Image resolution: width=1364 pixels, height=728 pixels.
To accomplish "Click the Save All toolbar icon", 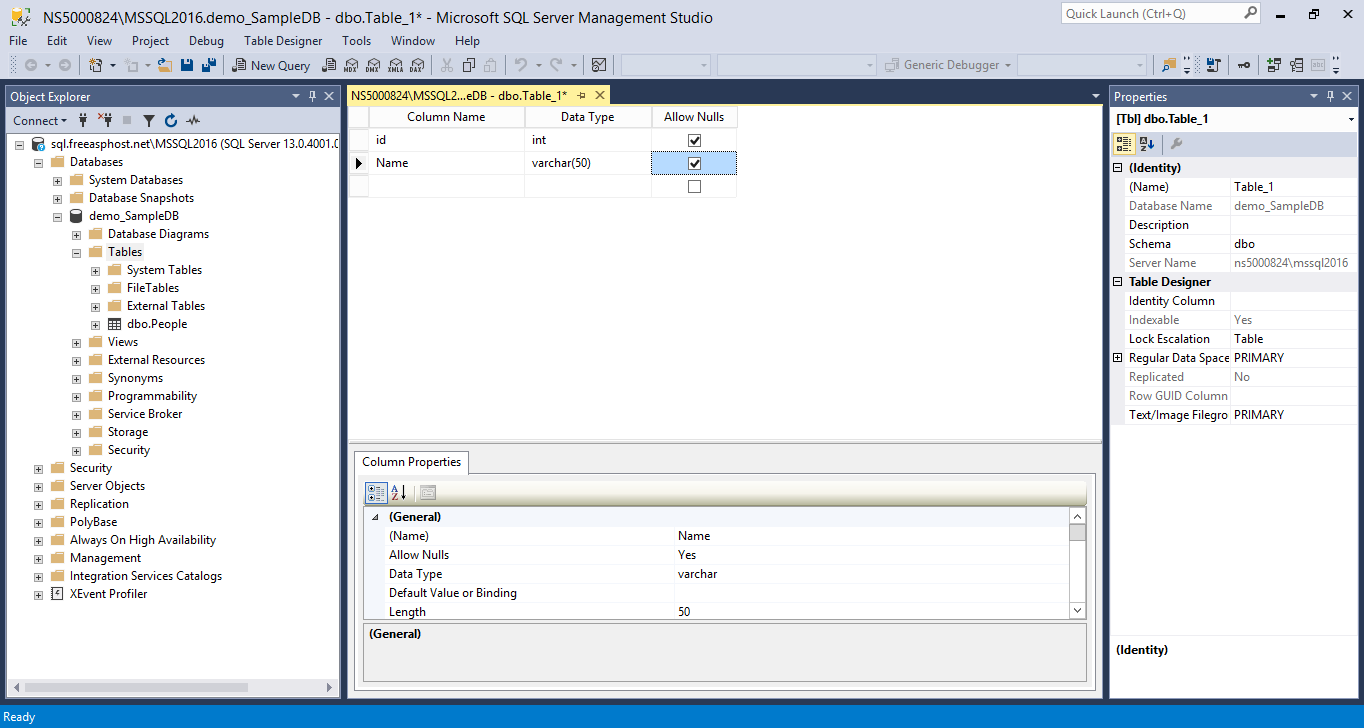I will pyautogui.click(x=209, y=65).
